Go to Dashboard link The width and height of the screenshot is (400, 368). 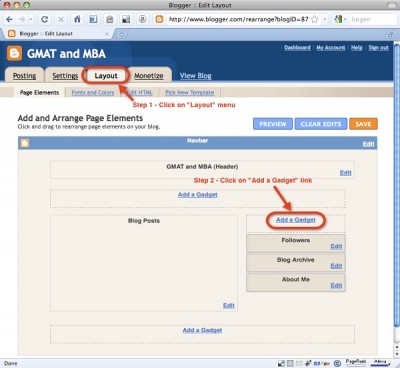[x=297, y=48]
